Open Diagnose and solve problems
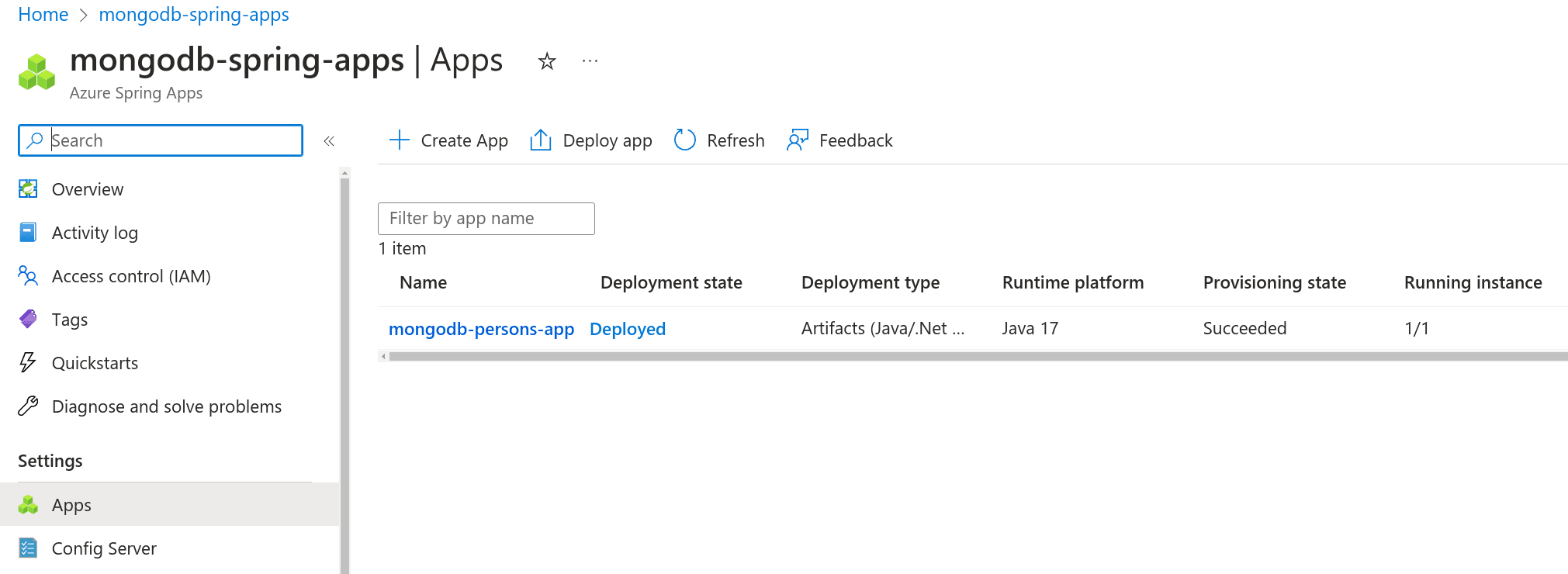Screen dimensions: 1568x574 coord(166,406)
